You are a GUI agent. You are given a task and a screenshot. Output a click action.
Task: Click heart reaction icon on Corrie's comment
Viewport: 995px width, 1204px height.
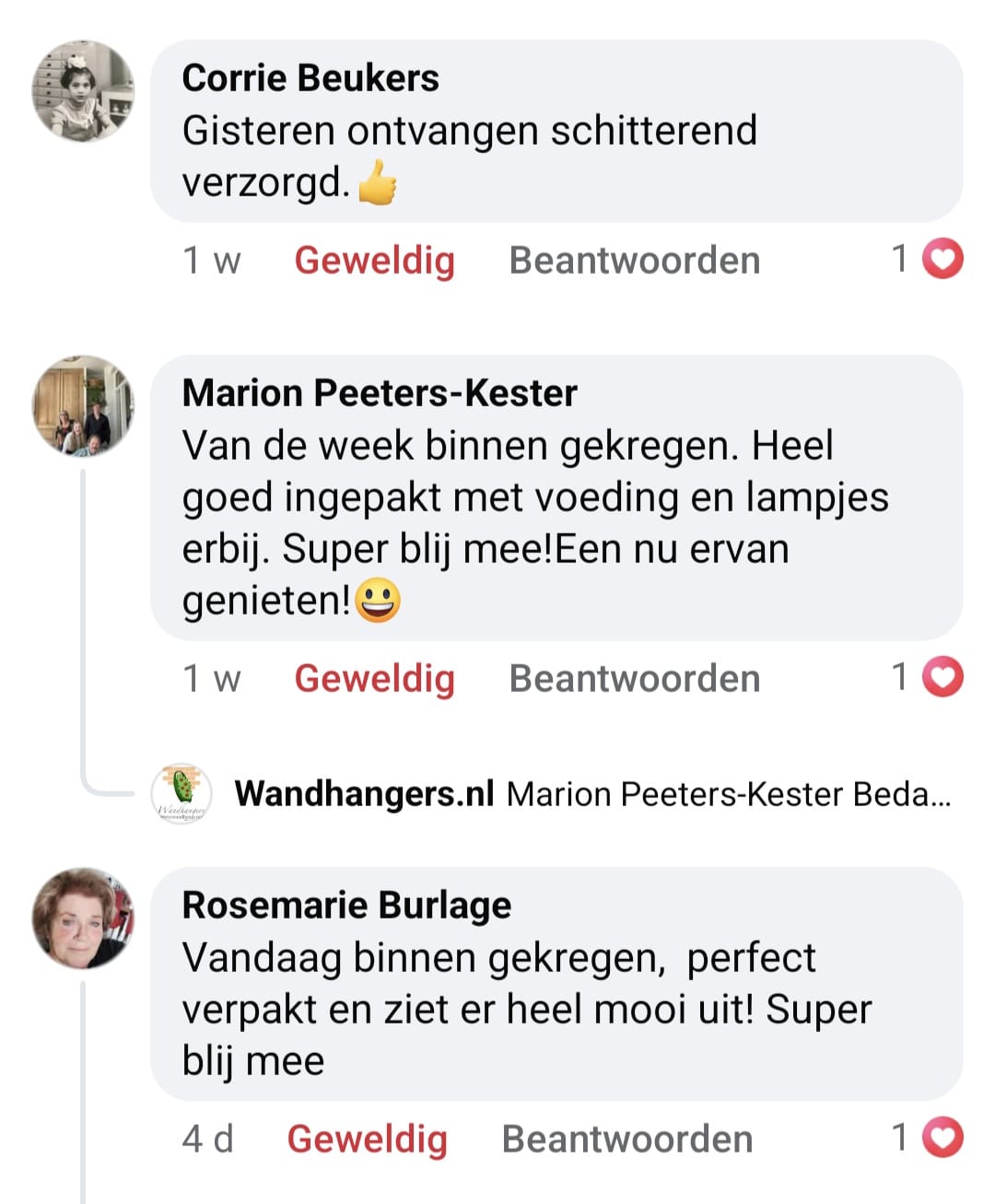(x=942, y=259)
